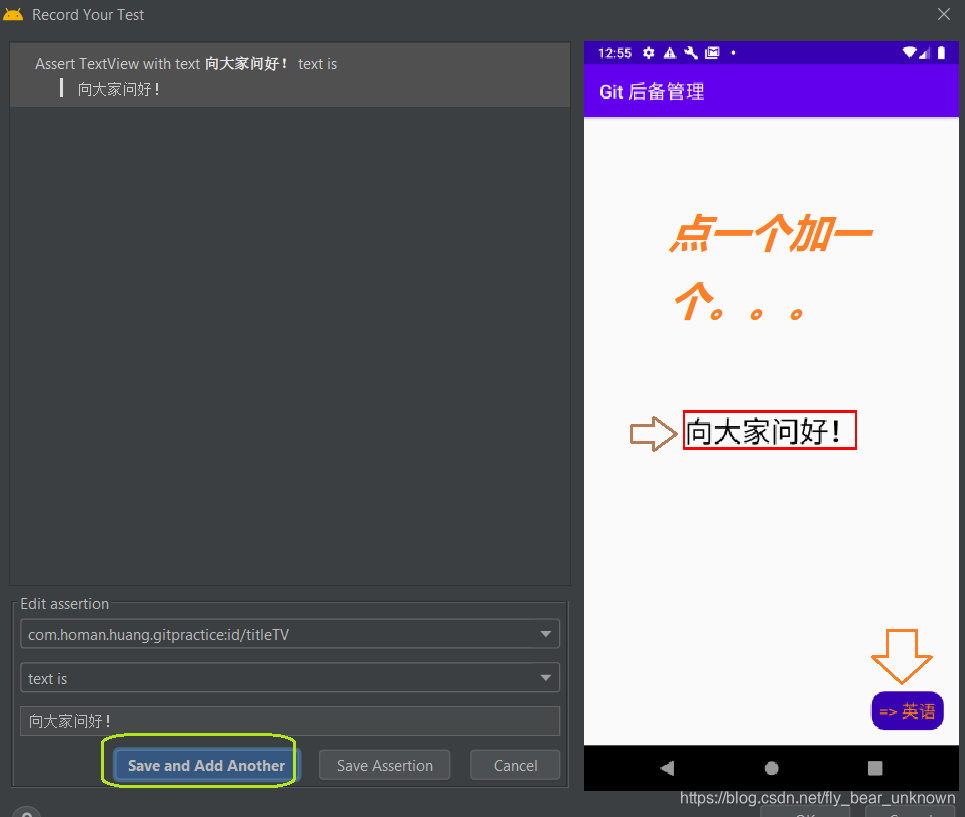Tap the warning triangle status icon
This screenshot has height=817, width=965.
670,53
